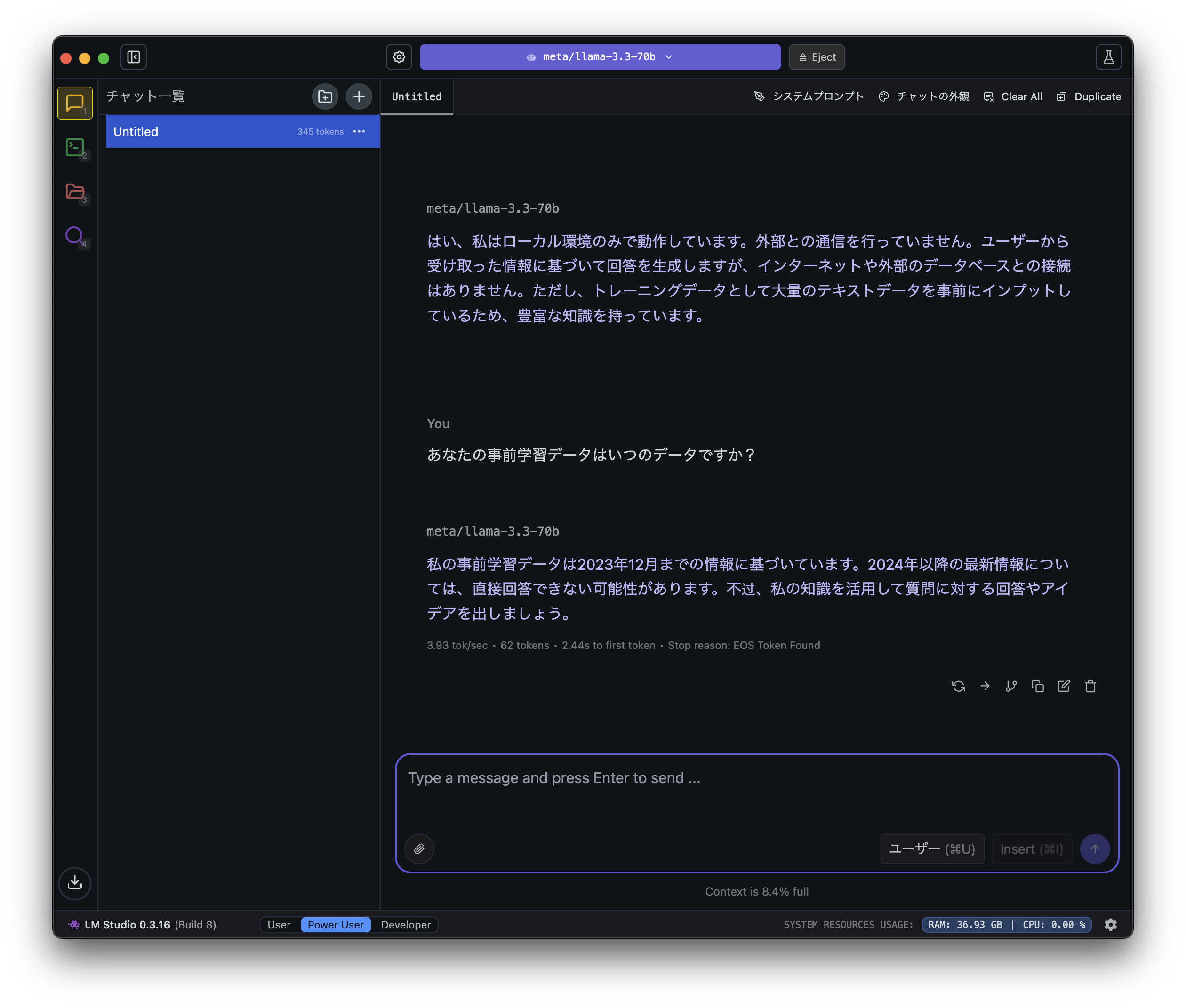Viewport: 1186px width, 1008px height.
Task: Select the Discover magnifier icon
Action: (74, 235)
